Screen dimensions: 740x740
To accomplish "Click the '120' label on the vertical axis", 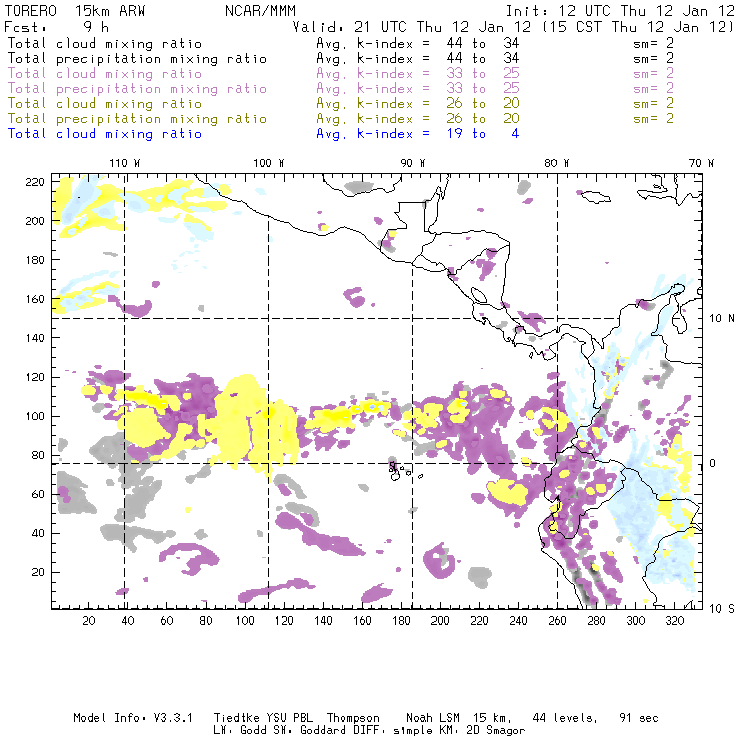I will [x=35, y=377].
